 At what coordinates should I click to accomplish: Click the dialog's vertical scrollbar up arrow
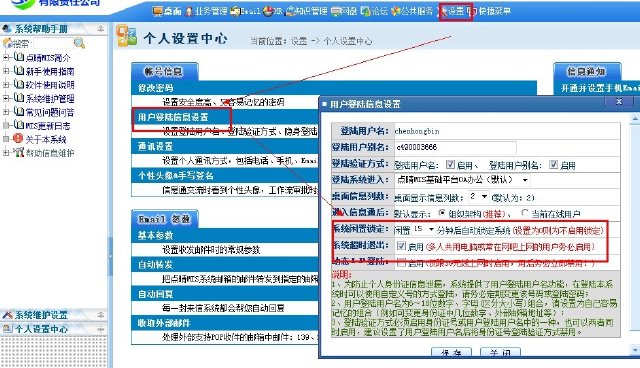[635, 119]
